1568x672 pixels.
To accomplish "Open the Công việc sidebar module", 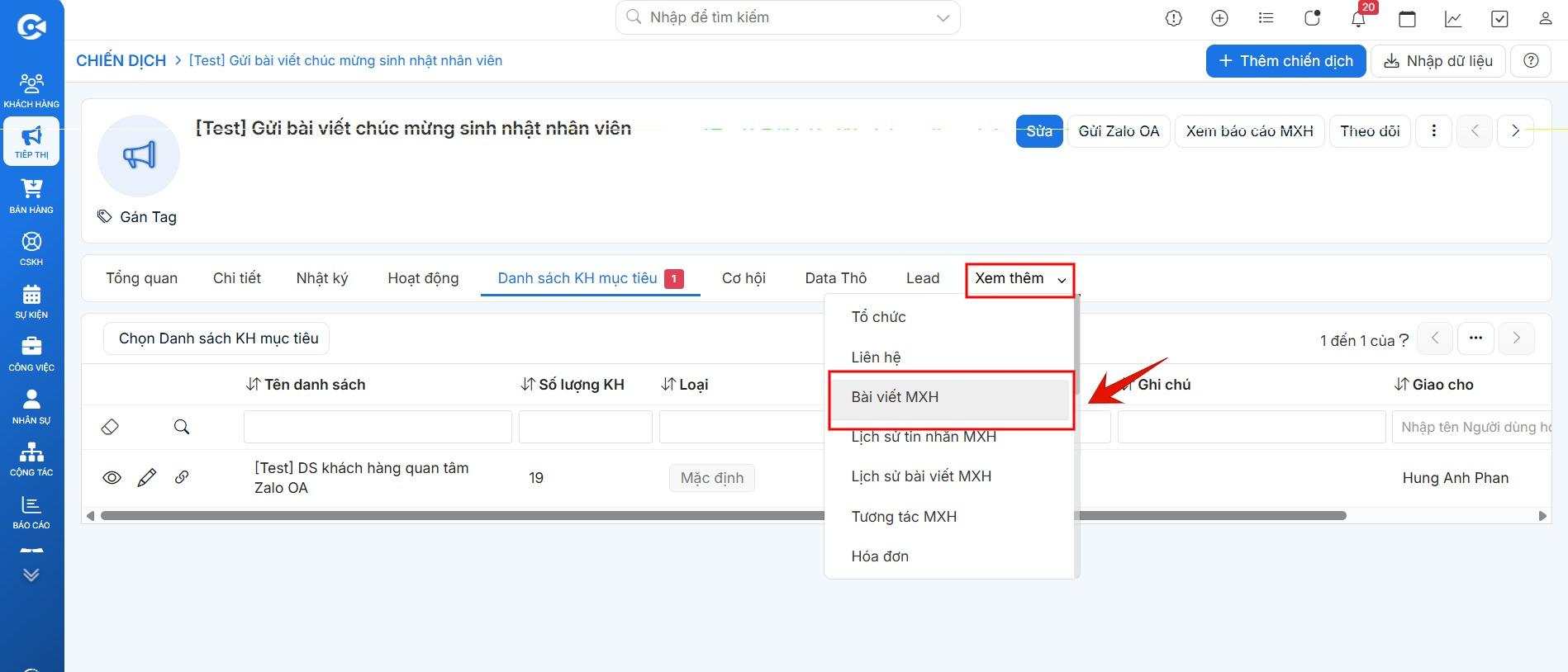I will (x=31, y=354).
